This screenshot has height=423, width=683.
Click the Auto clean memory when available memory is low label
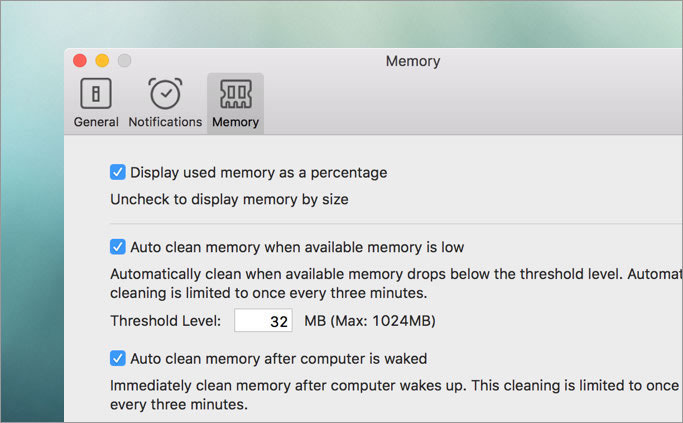(x=297, y=247)
